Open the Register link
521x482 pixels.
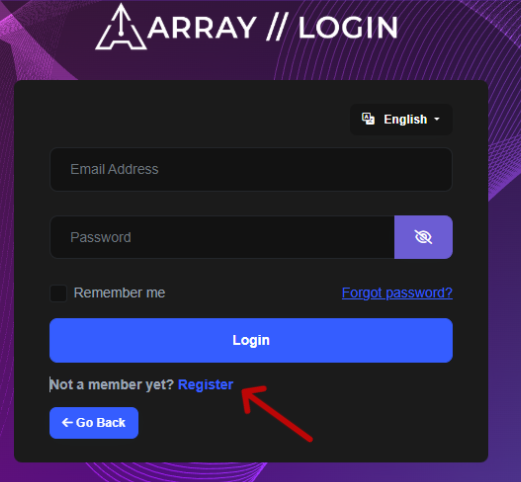206,385
